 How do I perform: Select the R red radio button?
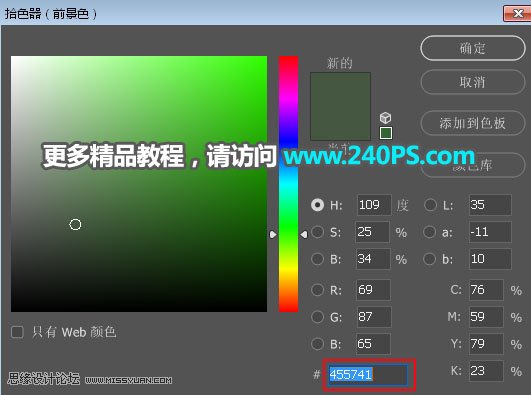(317, 290)
